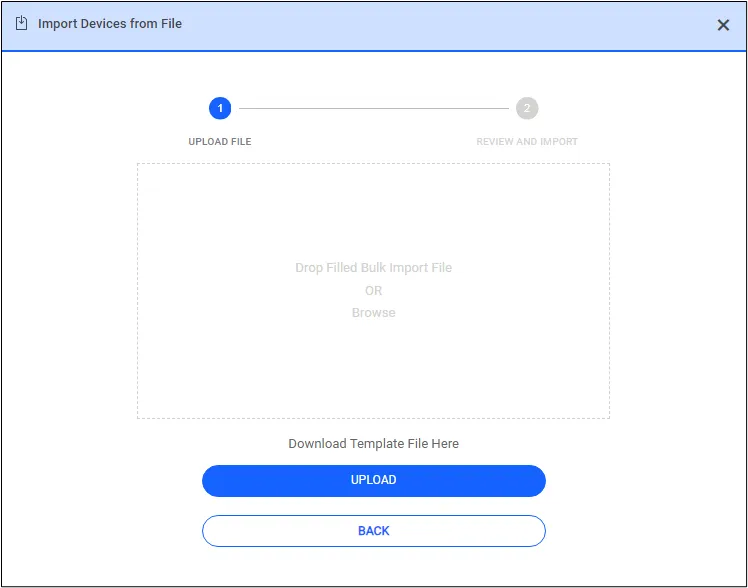Click the Import Devices from File title
The width and height of the screenshot is (748, 588).
pos(110,23)
